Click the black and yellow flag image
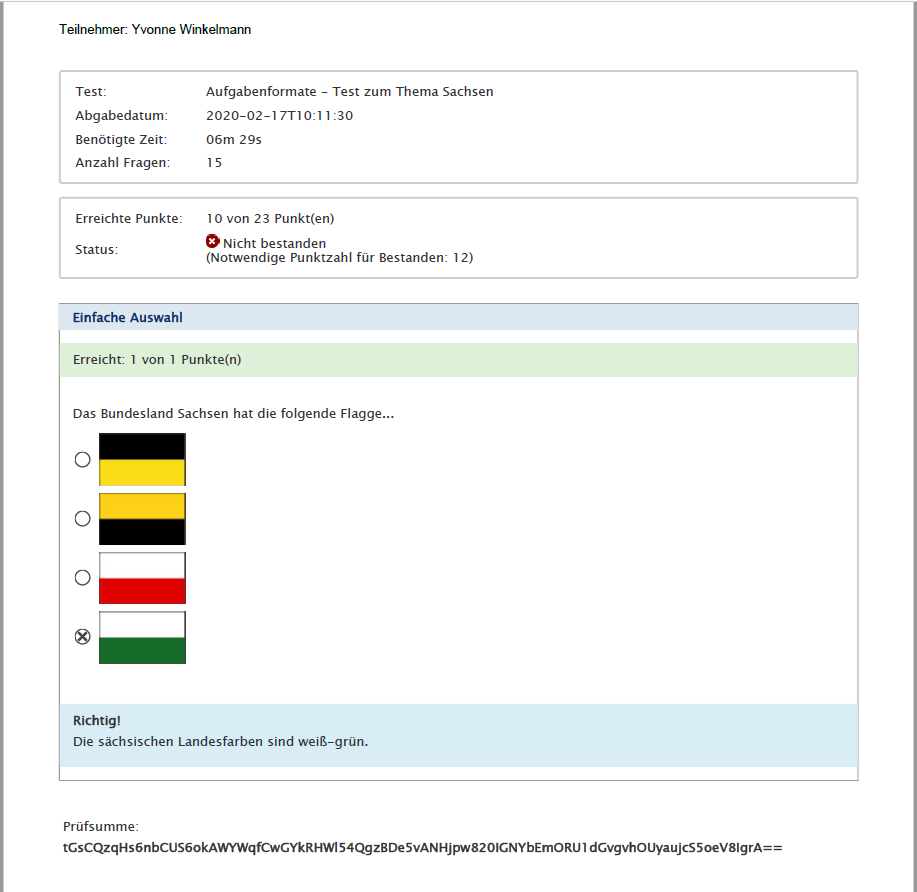 tap(142, 459)
